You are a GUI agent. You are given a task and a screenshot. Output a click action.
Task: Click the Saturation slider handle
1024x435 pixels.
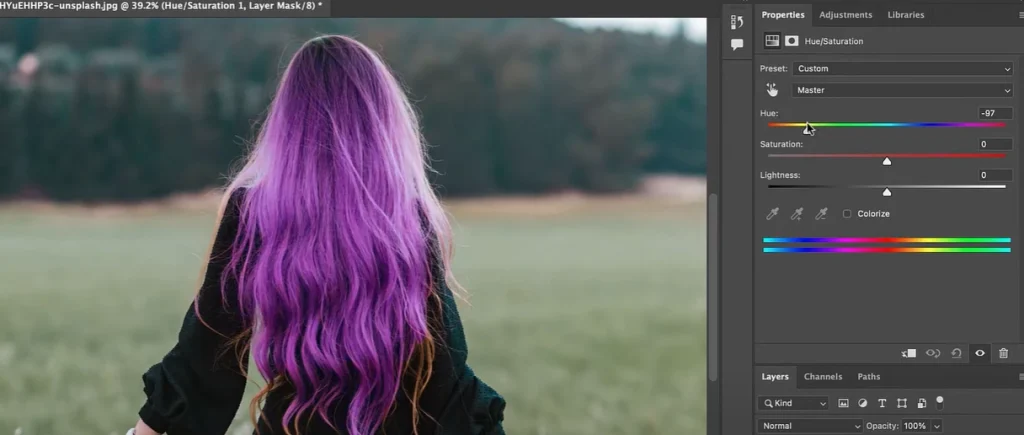[887, 161]
